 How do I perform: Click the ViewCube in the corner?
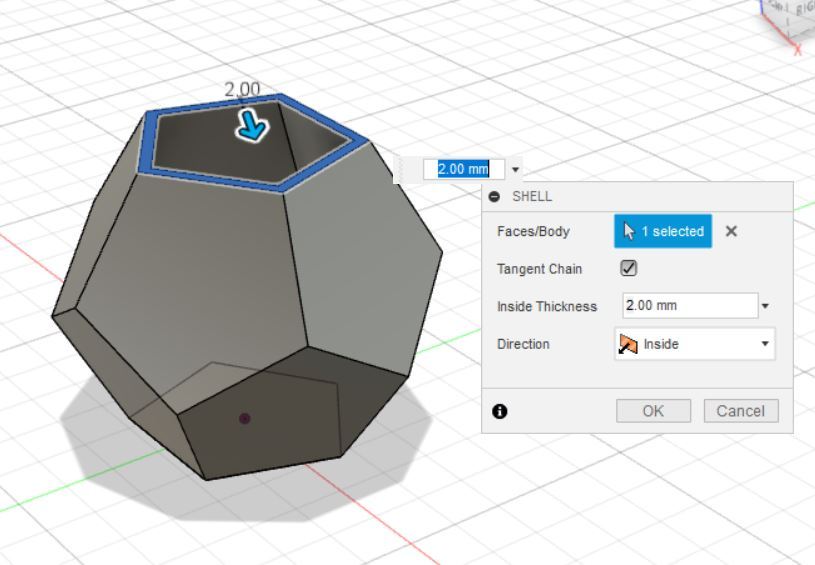point(786,23)
